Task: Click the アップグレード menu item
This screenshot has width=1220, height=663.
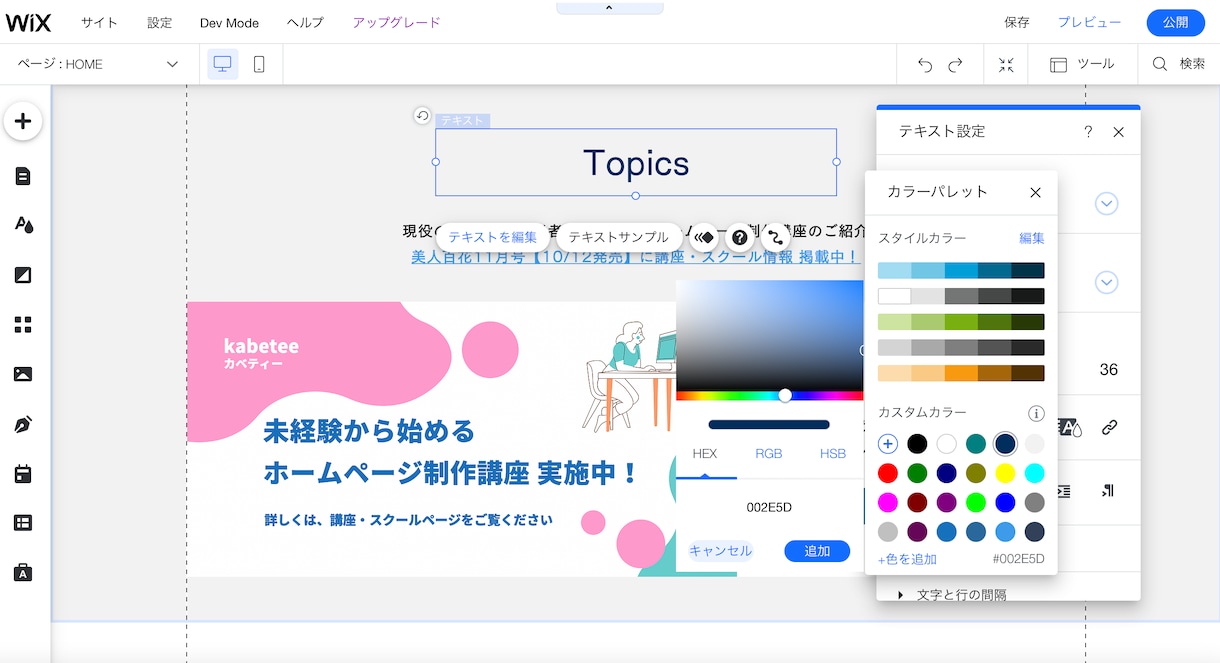Action: pos(396,22)
